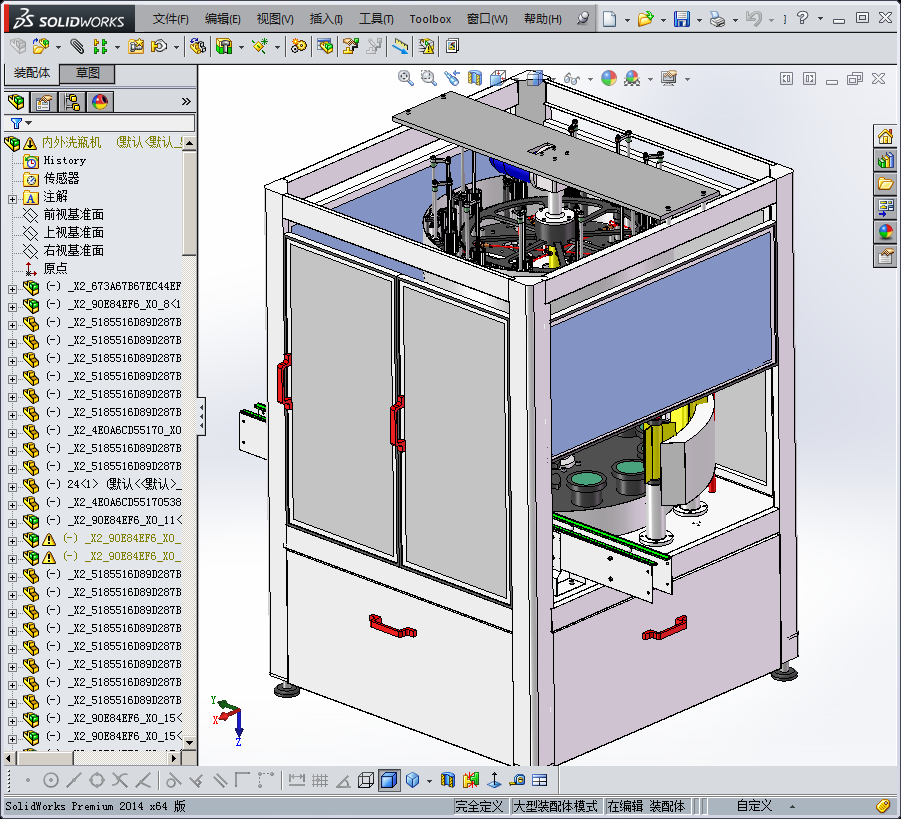Switch to the ConfigurationManager tab icon

[x=72, y=102]
